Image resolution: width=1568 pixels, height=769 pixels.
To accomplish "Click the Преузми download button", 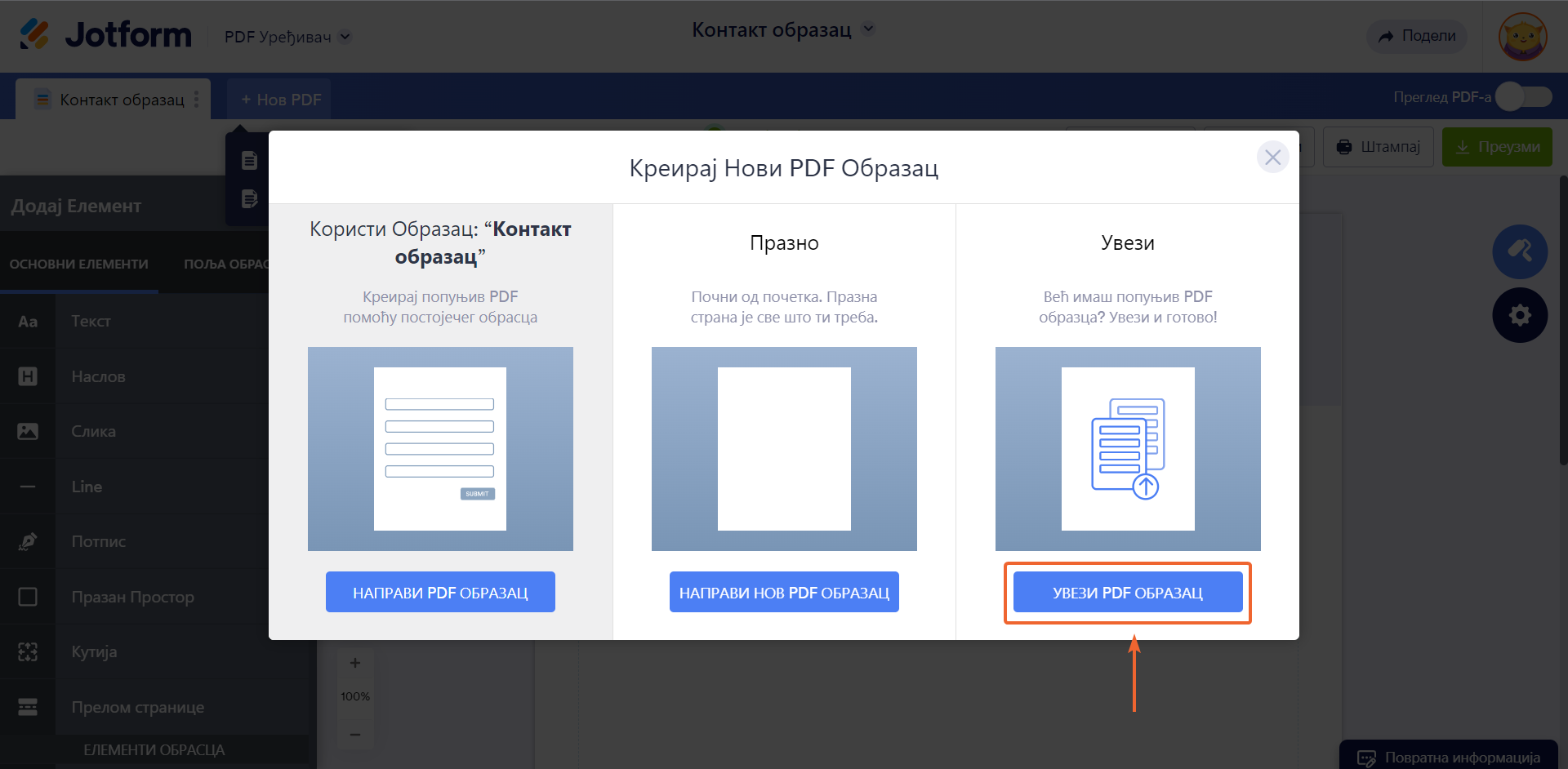I will tap(1497, 147).
